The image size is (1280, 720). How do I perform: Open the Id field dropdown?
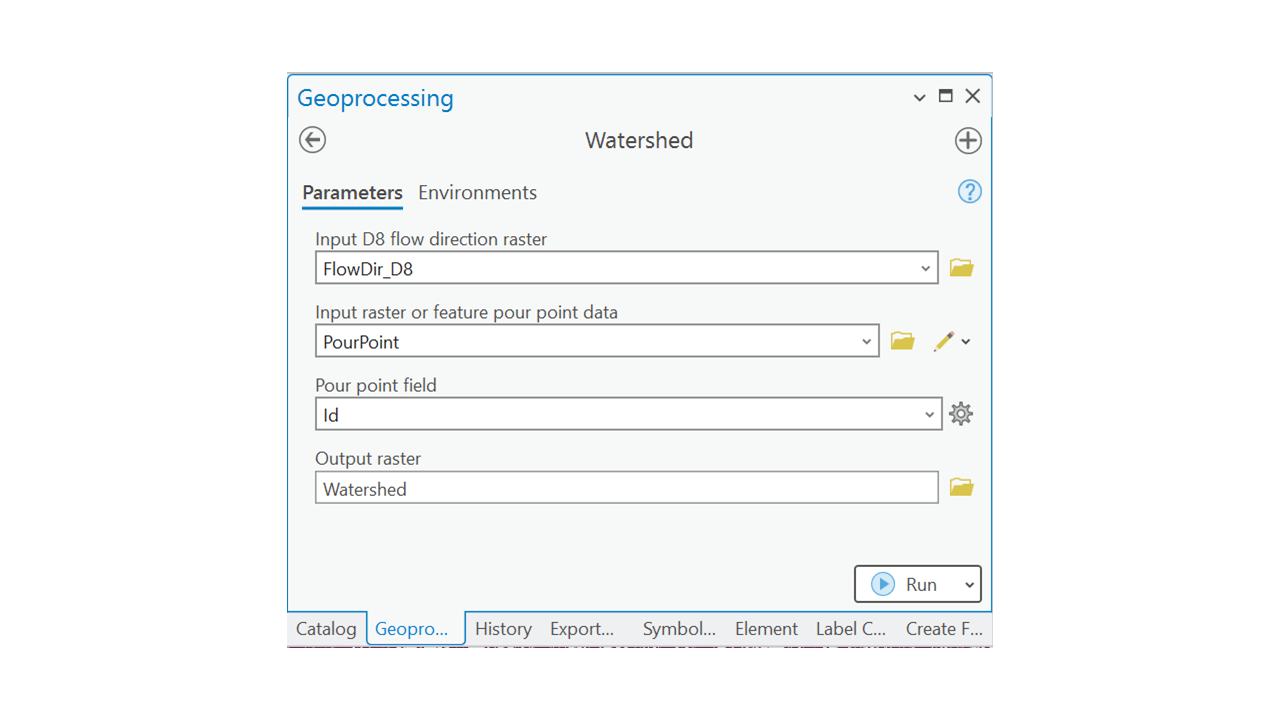pyautogui.click(x=929, y=414)
